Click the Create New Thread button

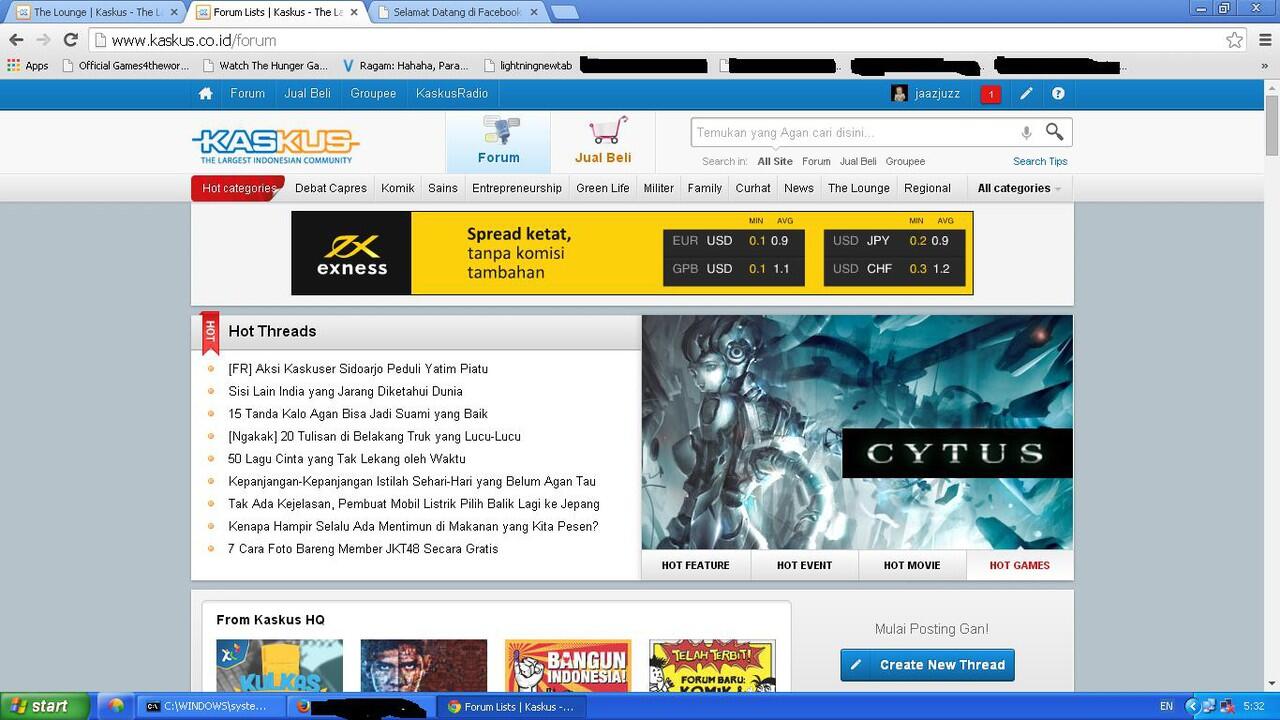927,665
